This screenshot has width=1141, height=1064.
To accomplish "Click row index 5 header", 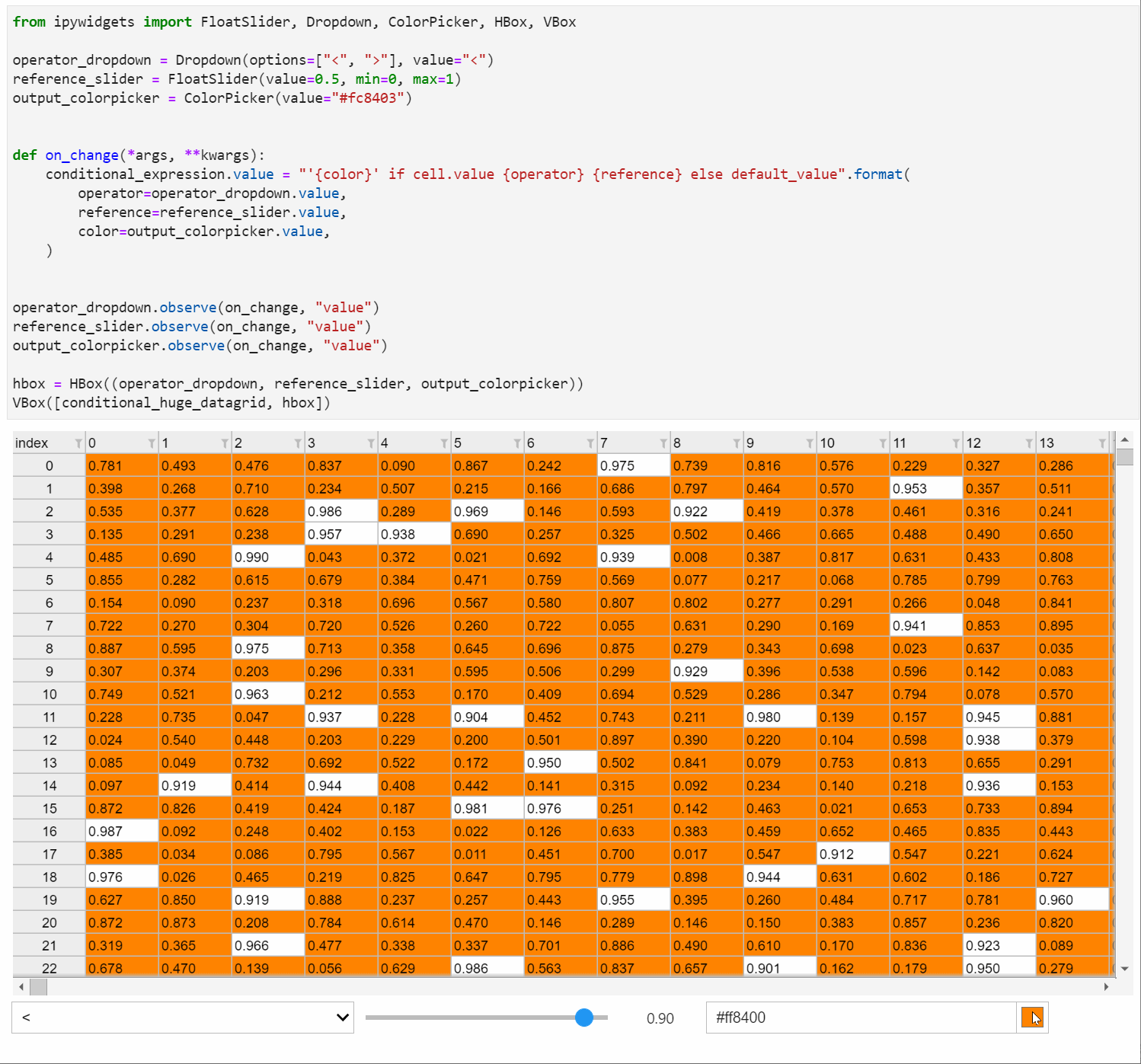I will [50, 580].
